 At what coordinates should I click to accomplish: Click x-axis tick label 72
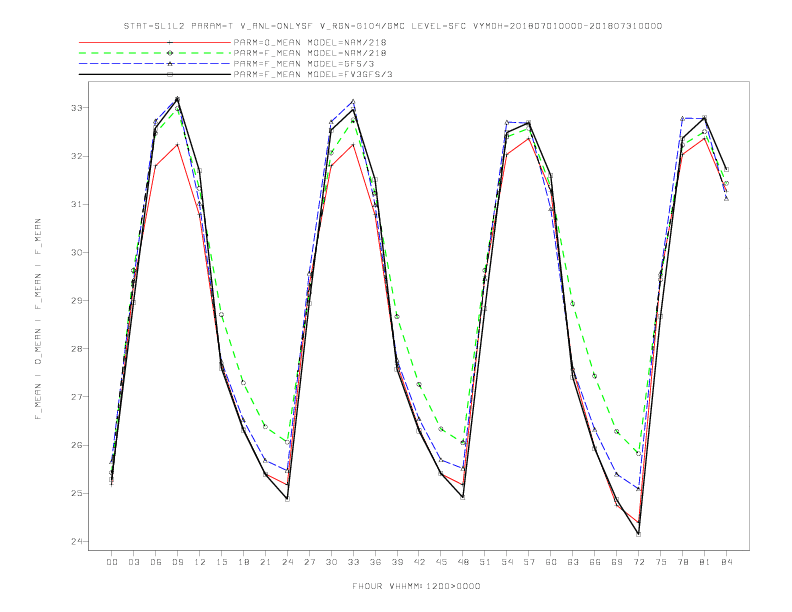pyautogui.click(x=639, y=562)
